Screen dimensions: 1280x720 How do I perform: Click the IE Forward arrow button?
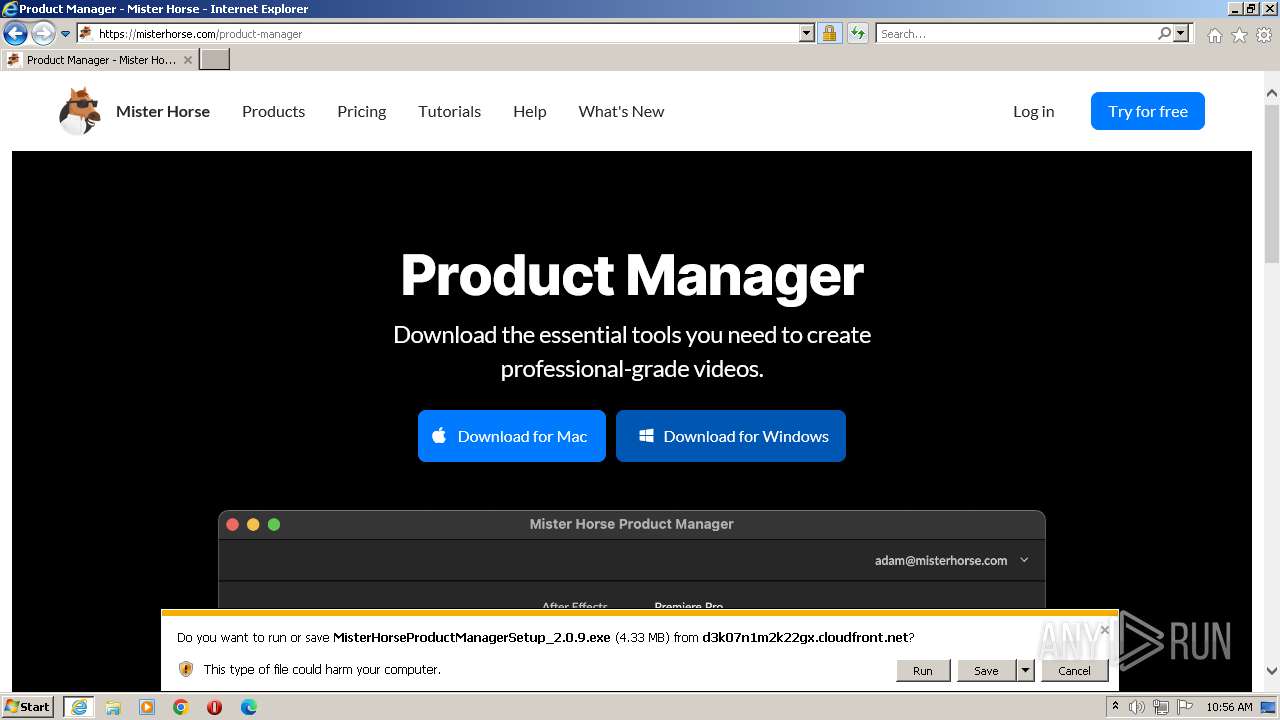click(42, 33)
